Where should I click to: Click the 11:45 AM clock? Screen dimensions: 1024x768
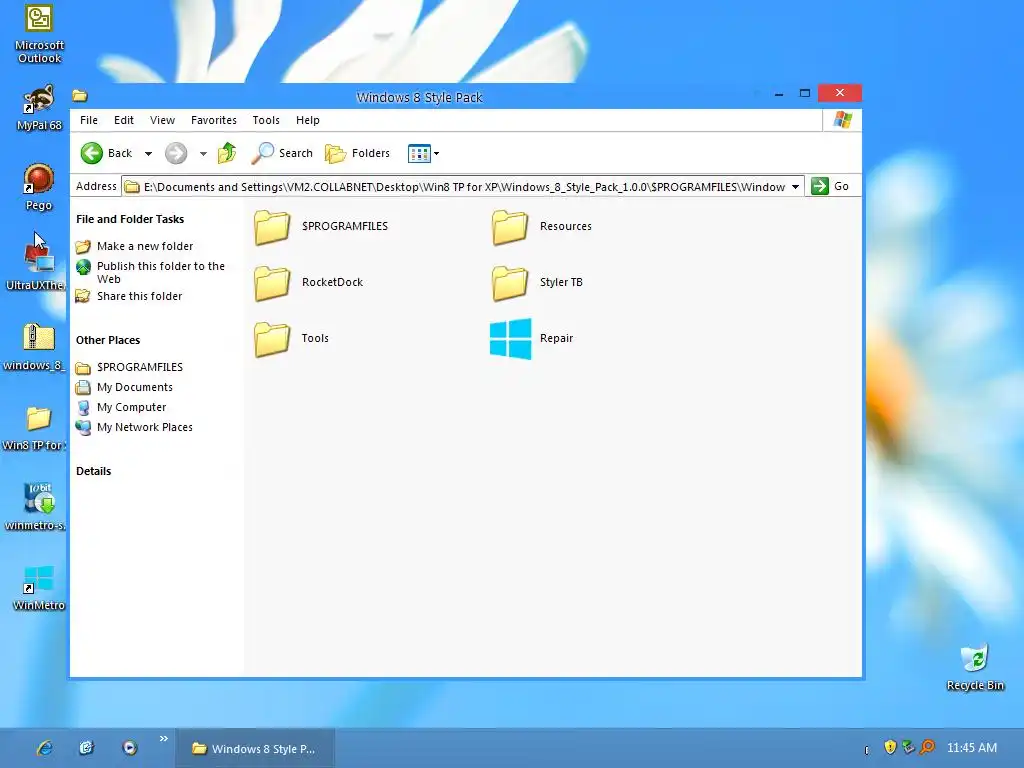(972, 748)
